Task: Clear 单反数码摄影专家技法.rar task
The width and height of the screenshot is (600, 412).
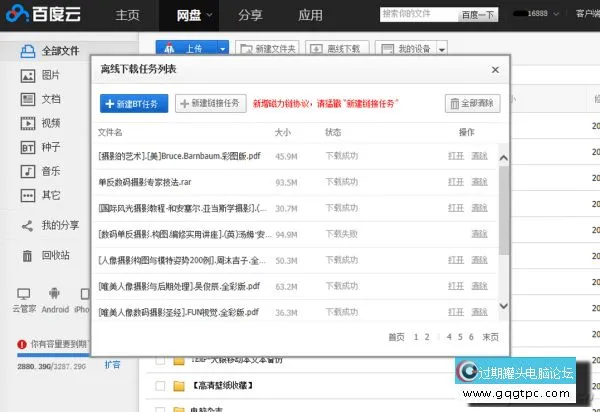Action: click(x=479, y=182)
